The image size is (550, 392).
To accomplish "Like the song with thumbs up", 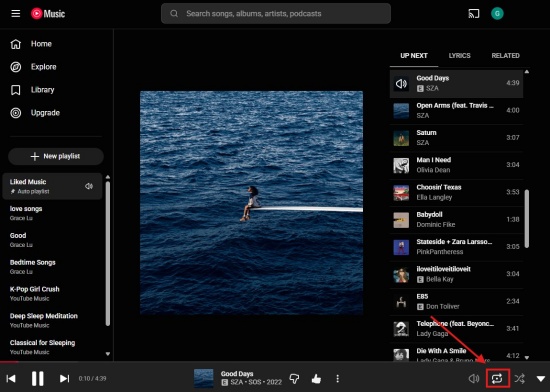I will [316, 379].
